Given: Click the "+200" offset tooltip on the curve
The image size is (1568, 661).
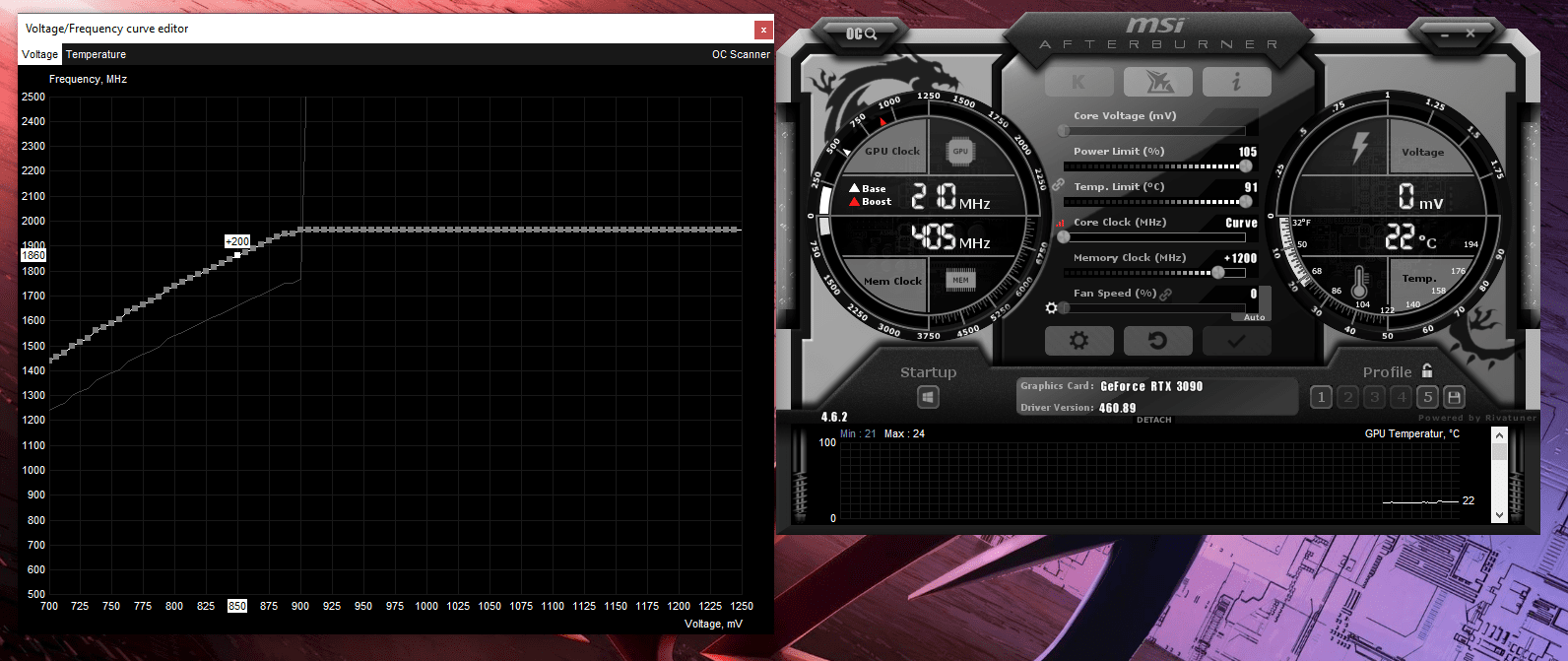Looking at the screenshot, I should coord(237,241).
